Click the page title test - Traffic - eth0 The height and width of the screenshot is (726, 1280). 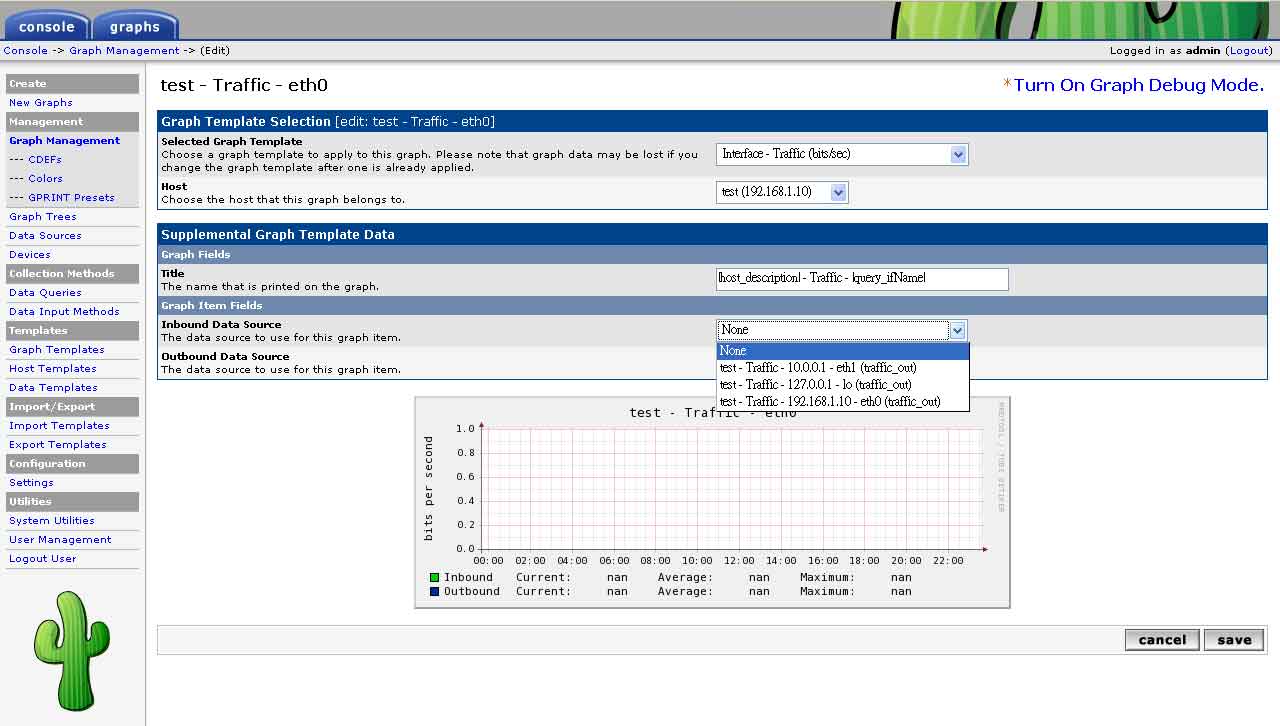tap(244, 86)
